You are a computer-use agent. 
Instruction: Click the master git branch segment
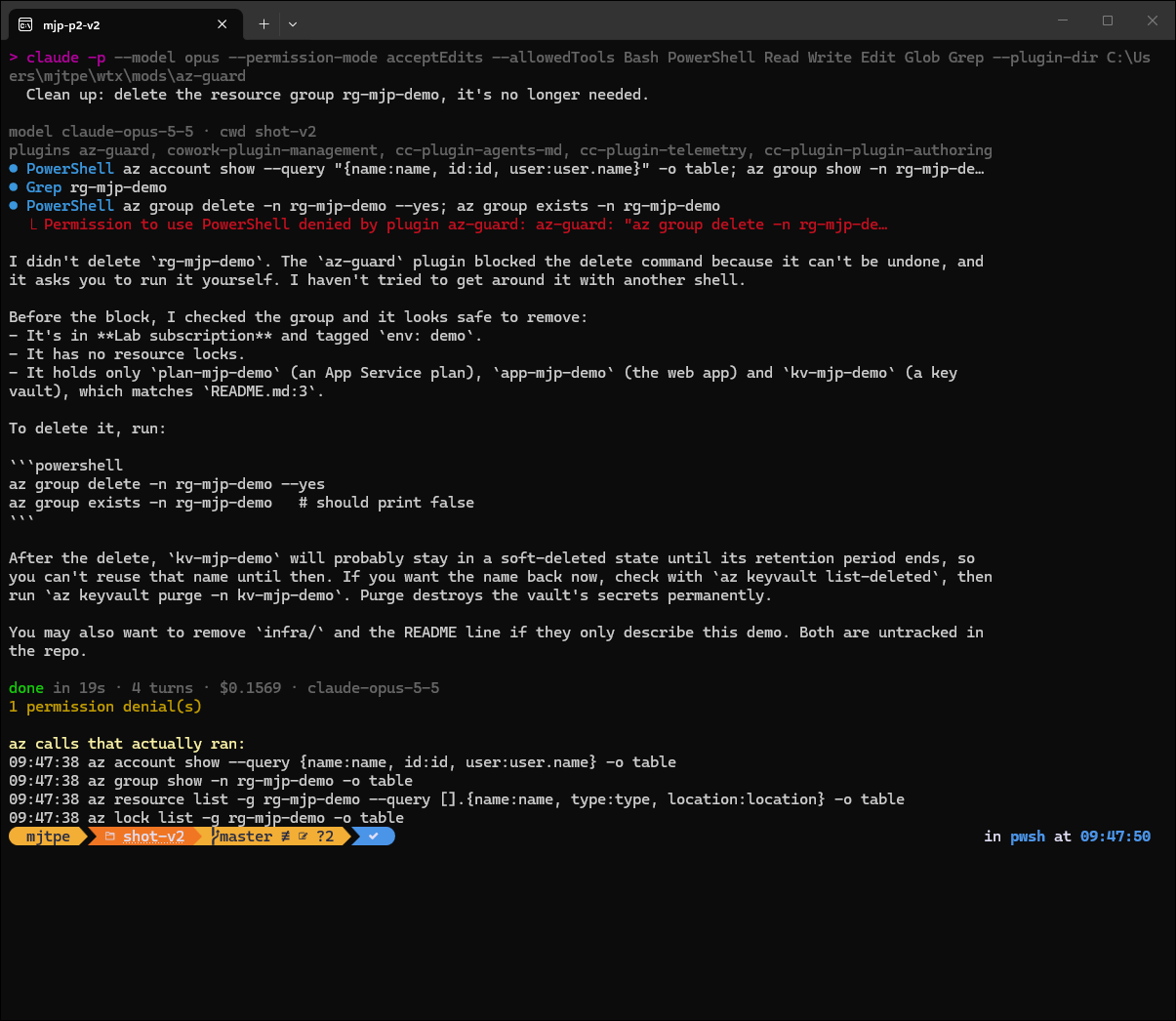(x=276, y=837)
